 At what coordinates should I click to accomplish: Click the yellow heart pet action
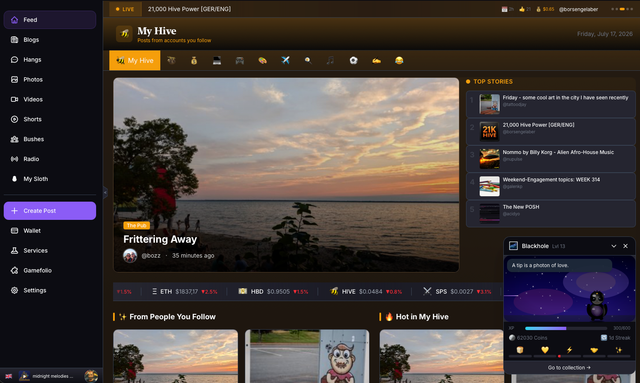(x=544, y=350)
